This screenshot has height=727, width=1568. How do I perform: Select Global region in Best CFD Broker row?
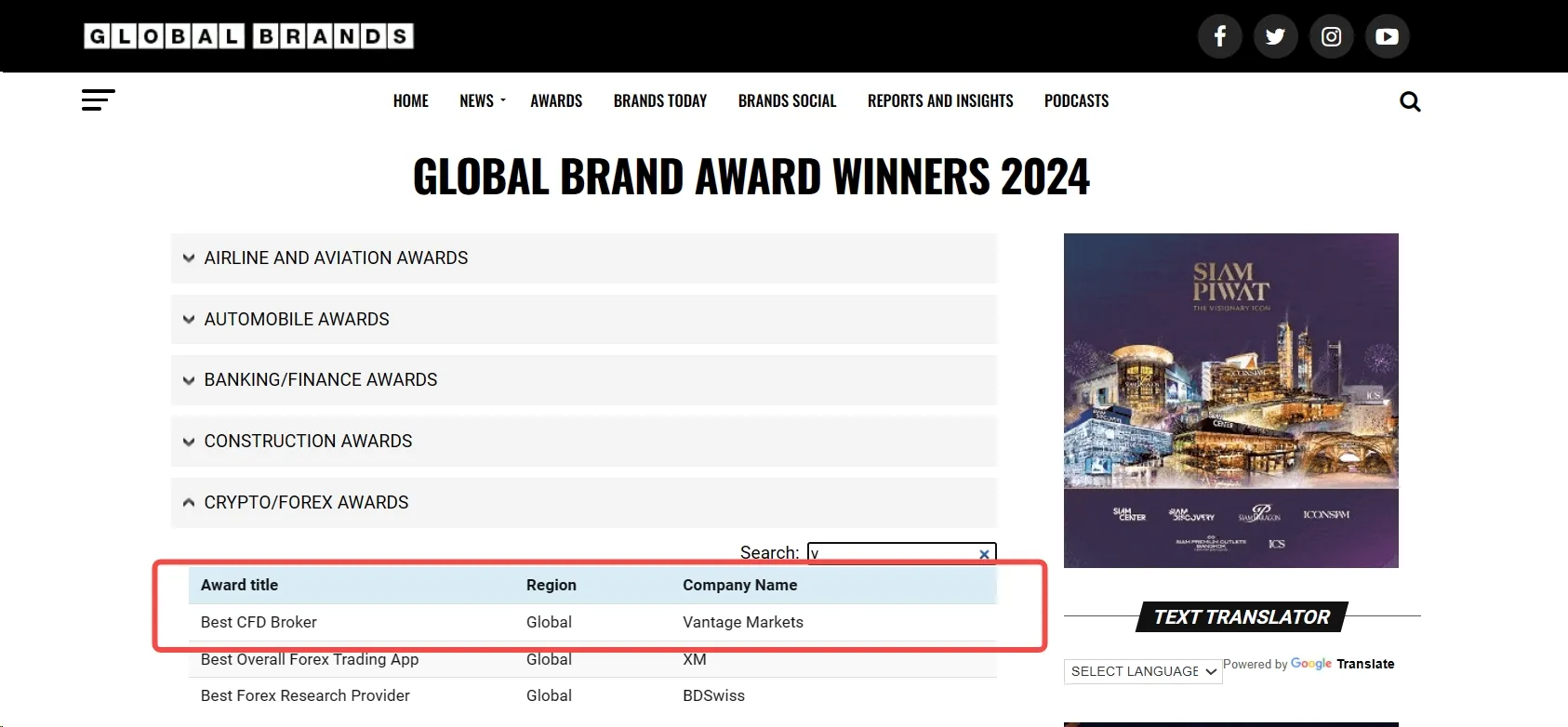pyautogui.click(x=549, y=622)
